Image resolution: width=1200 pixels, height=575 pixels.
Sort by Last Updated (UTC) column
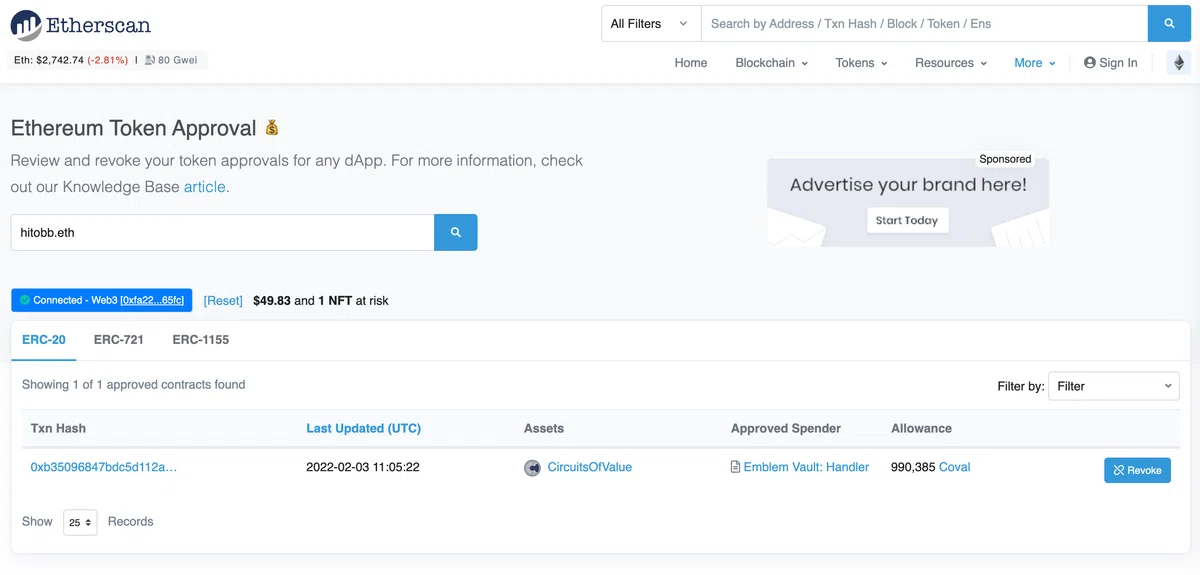[x=363, y=428]
